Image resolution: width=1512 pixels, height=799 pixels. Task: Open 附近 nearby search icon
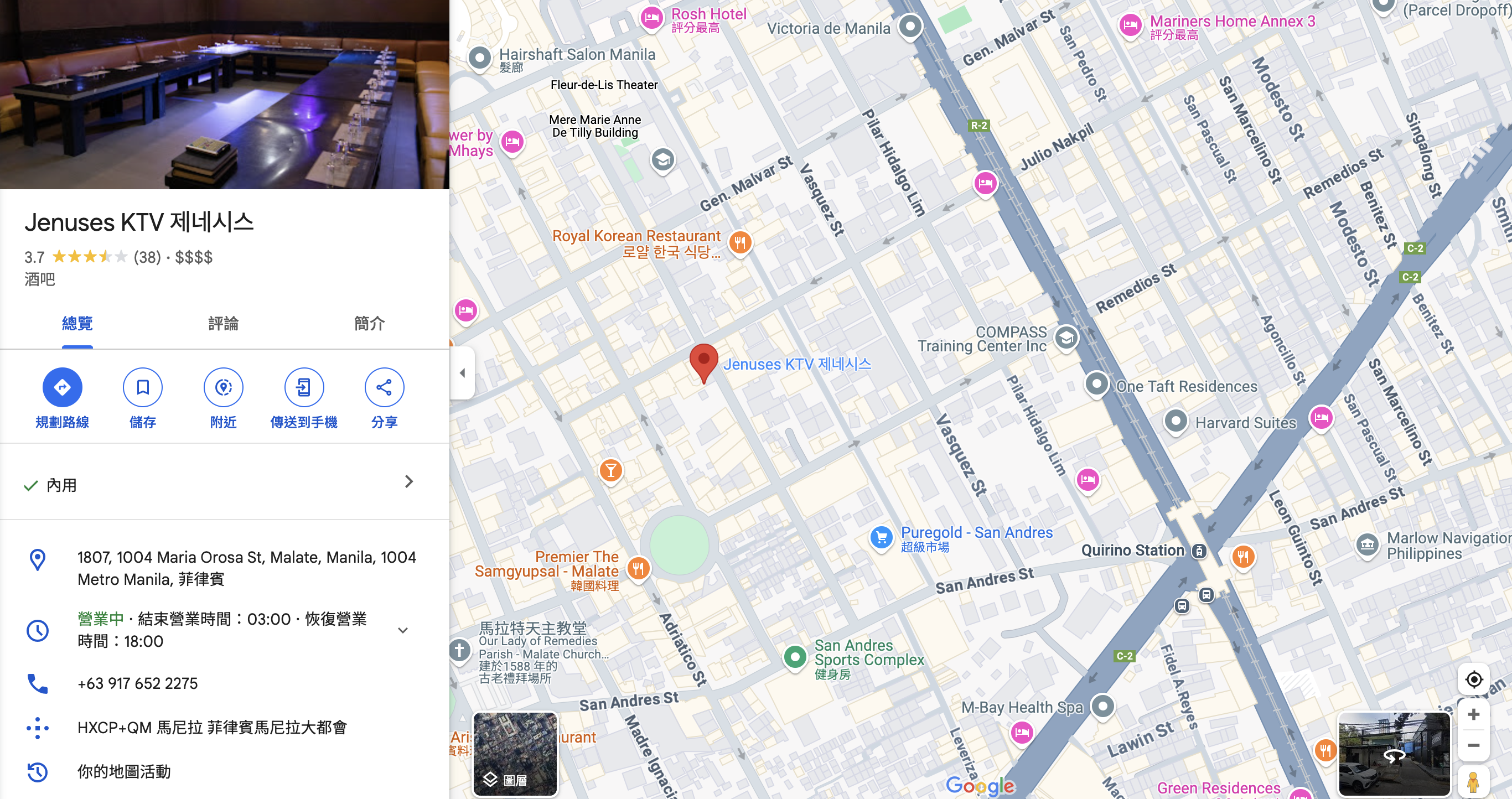click(223, 387)
